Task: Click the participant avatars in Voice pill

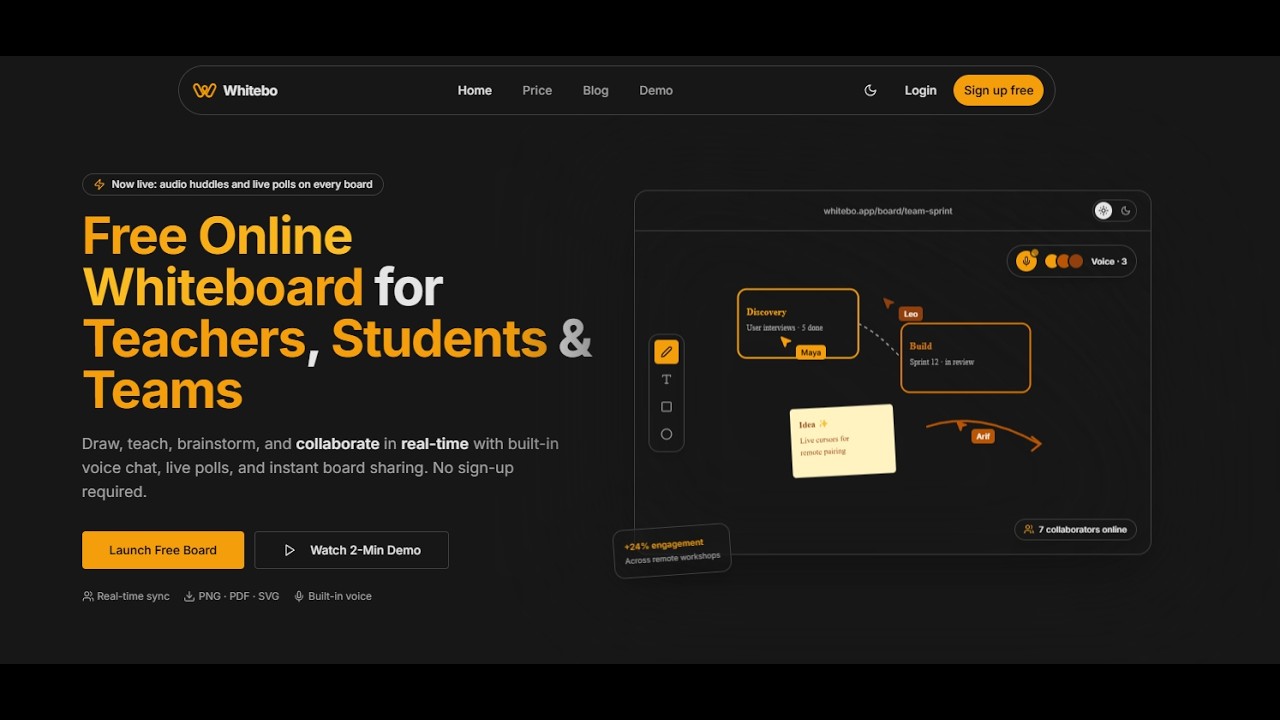Action: [x=1064, y=261]
